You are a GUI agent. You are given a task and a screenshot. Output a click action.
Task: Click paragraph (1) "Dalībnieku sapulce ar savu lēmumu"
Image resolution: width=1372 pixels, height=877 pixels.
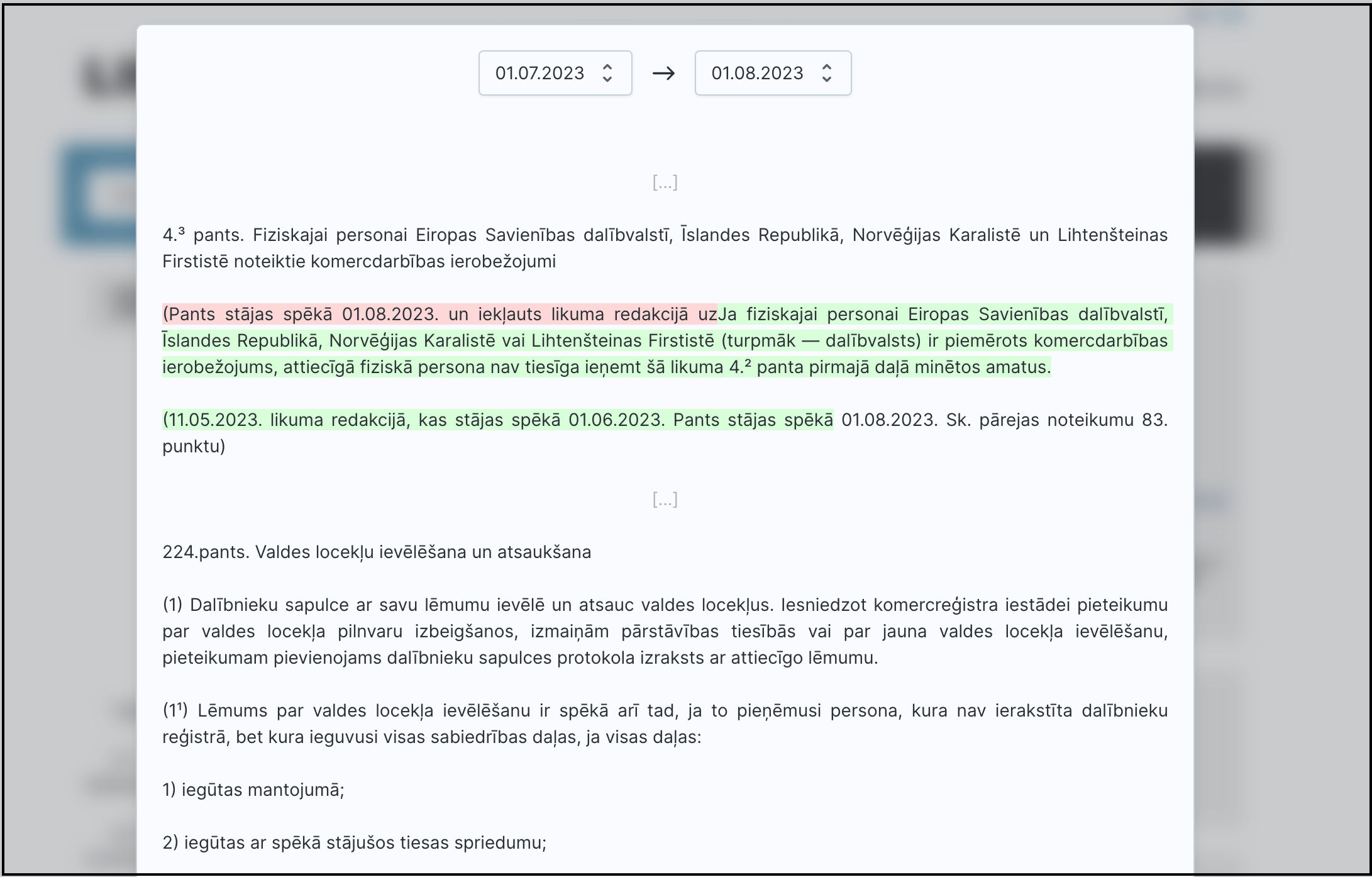pos(665,631)
